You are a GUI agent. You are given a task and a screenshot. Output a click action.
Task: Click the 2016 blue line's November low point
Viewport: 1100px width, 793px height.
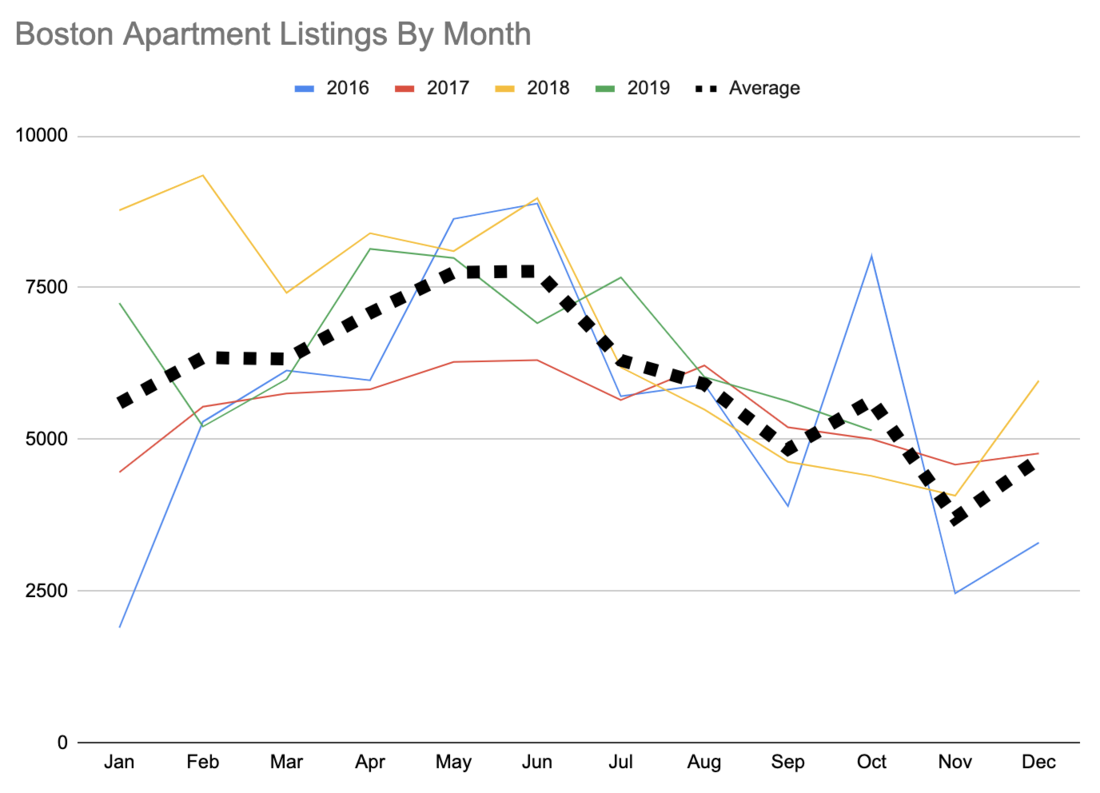pyautogui.click(x=955, y=593)
